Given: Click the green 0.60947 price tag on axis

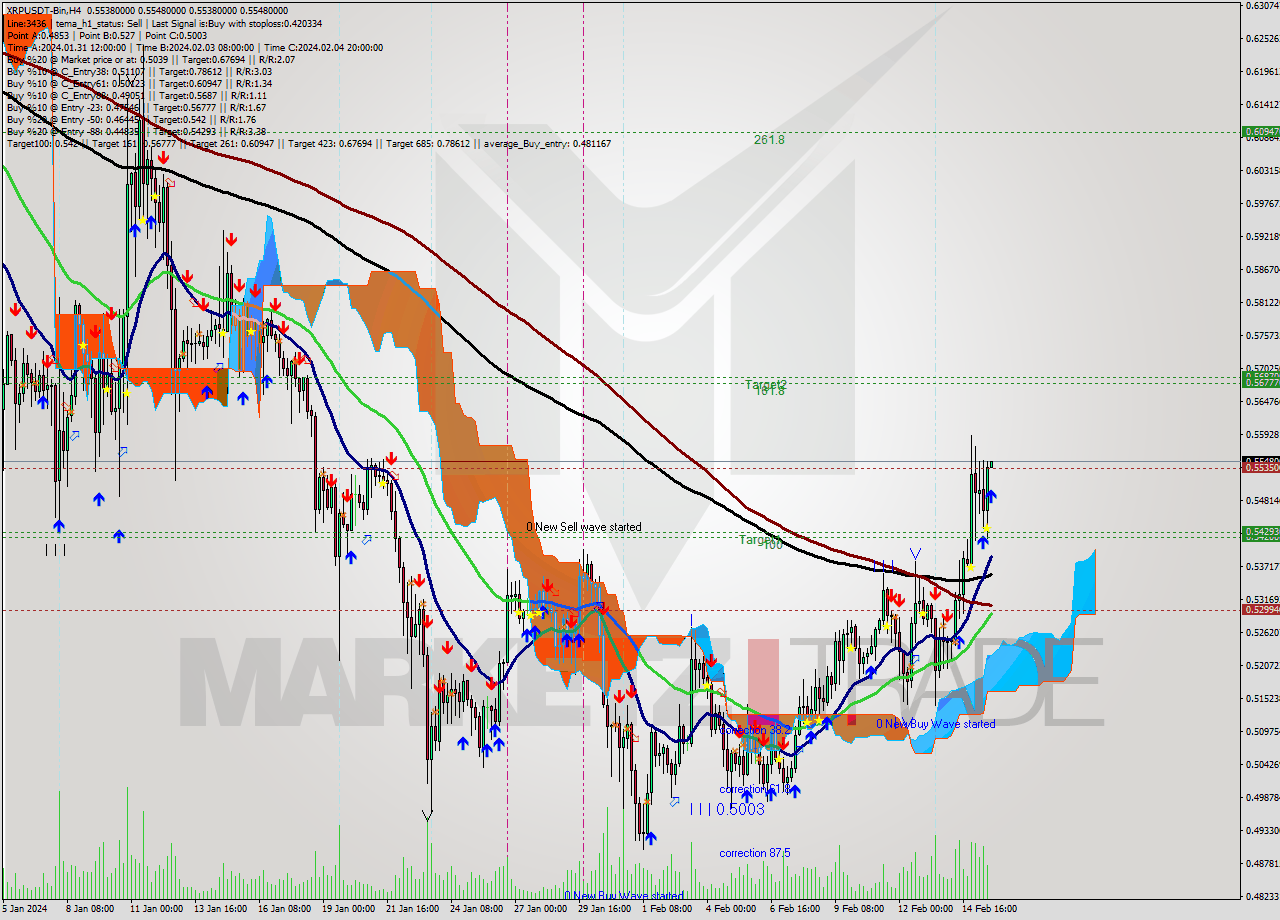Looking at the screenshot, I should [1260, 132].
